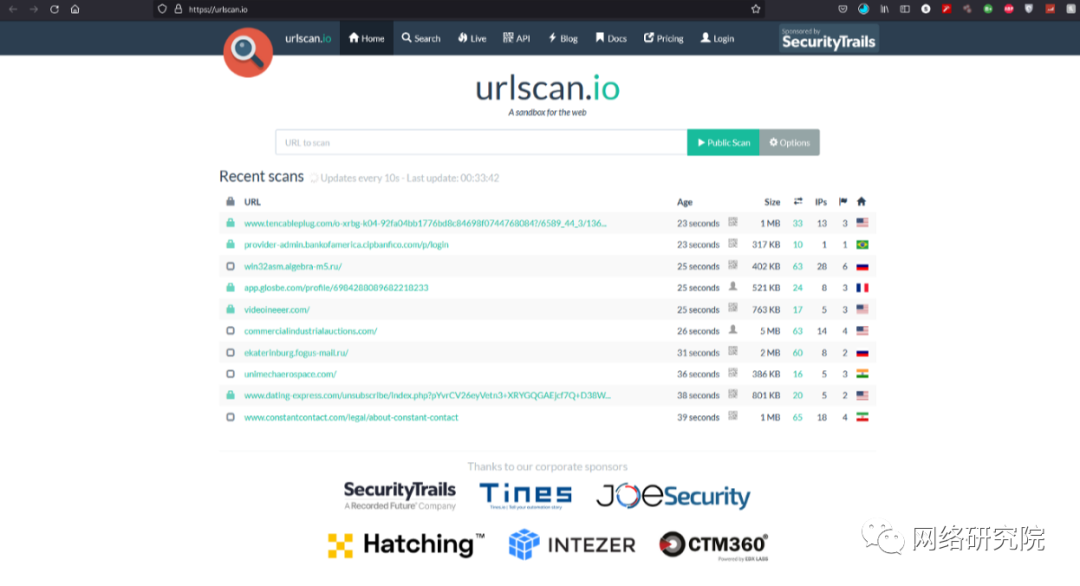Click the browser back arrow
The width and height of the screenshot is (1080, 586).
(12, 9)
